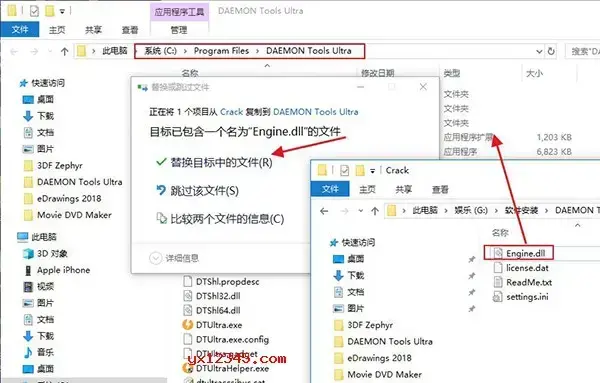Viewport: 600px width, 383px height.
Task: Open eDrawings 2018 in Crack window sidebar
Action: 373,358
